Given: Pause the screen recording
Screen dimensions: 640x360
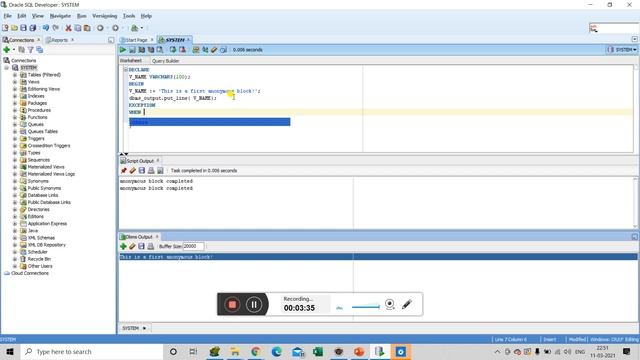Looking at the screenshot, I should (x=253, y=304).
